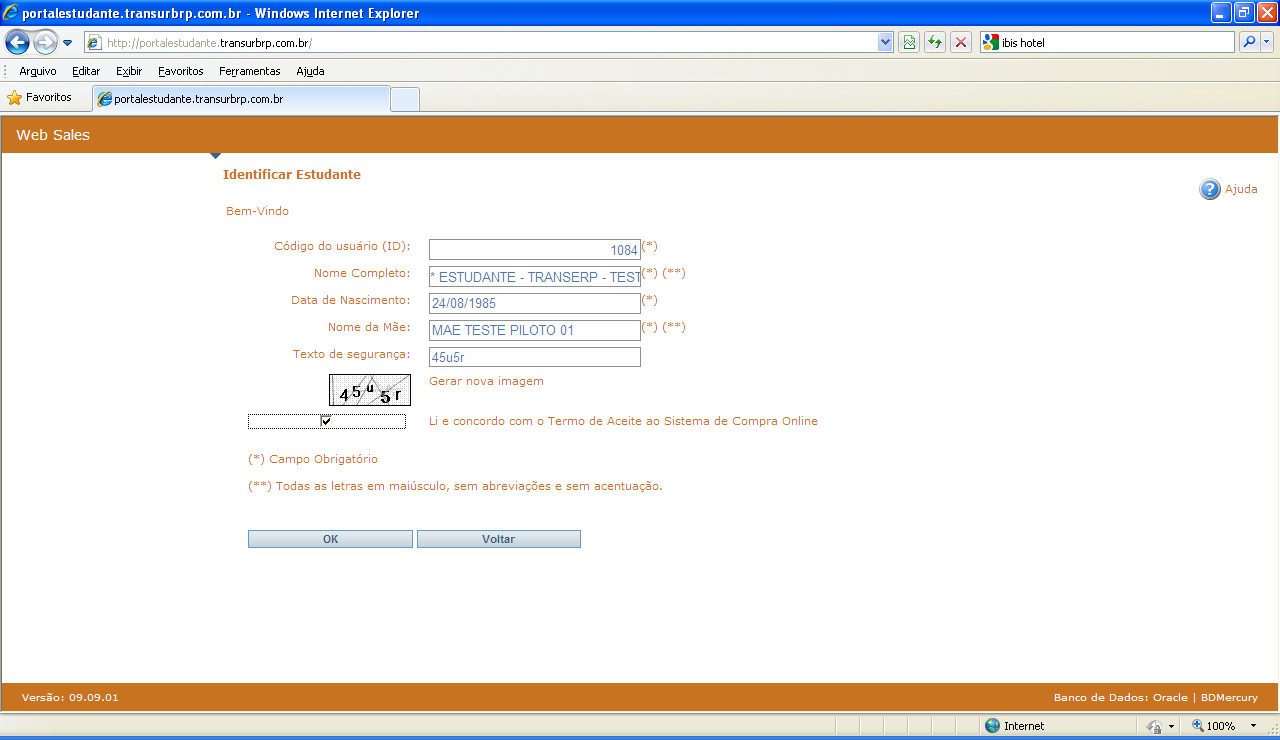
Task: Expand the address bar history dropdown
Action: tap(885, 43)
